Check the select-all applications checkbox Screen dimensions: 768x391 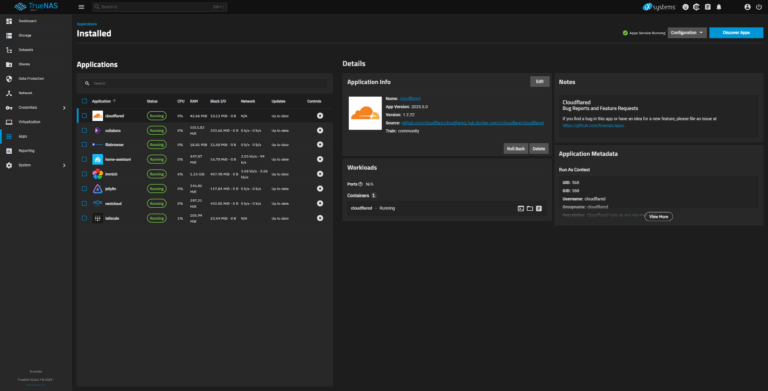click(x=84, y=101)
